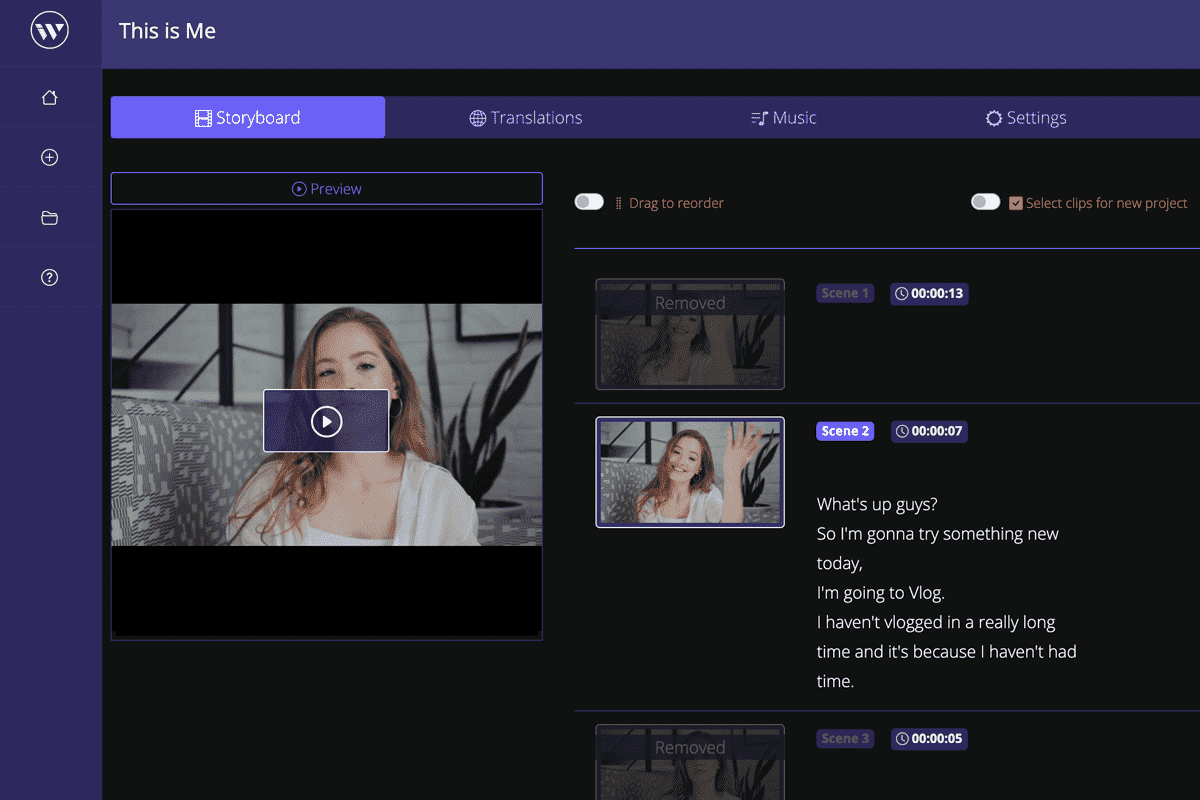Select the Scene 2 clip thumbnail
This screenshot has width=1200, height=800.
point(690,472)
